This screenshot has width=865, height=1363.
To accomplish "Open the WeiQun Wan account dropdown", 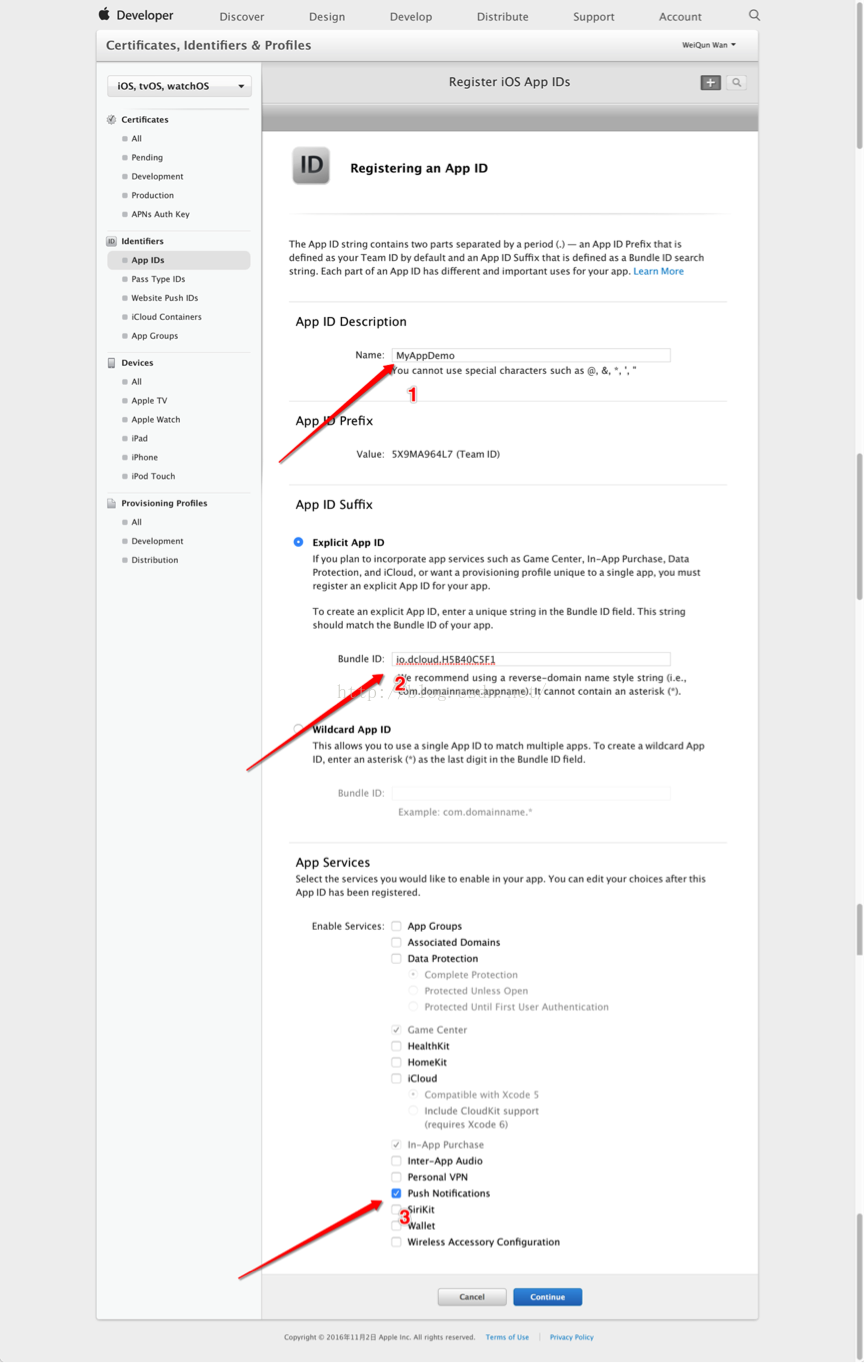I will tap(709, 45).
